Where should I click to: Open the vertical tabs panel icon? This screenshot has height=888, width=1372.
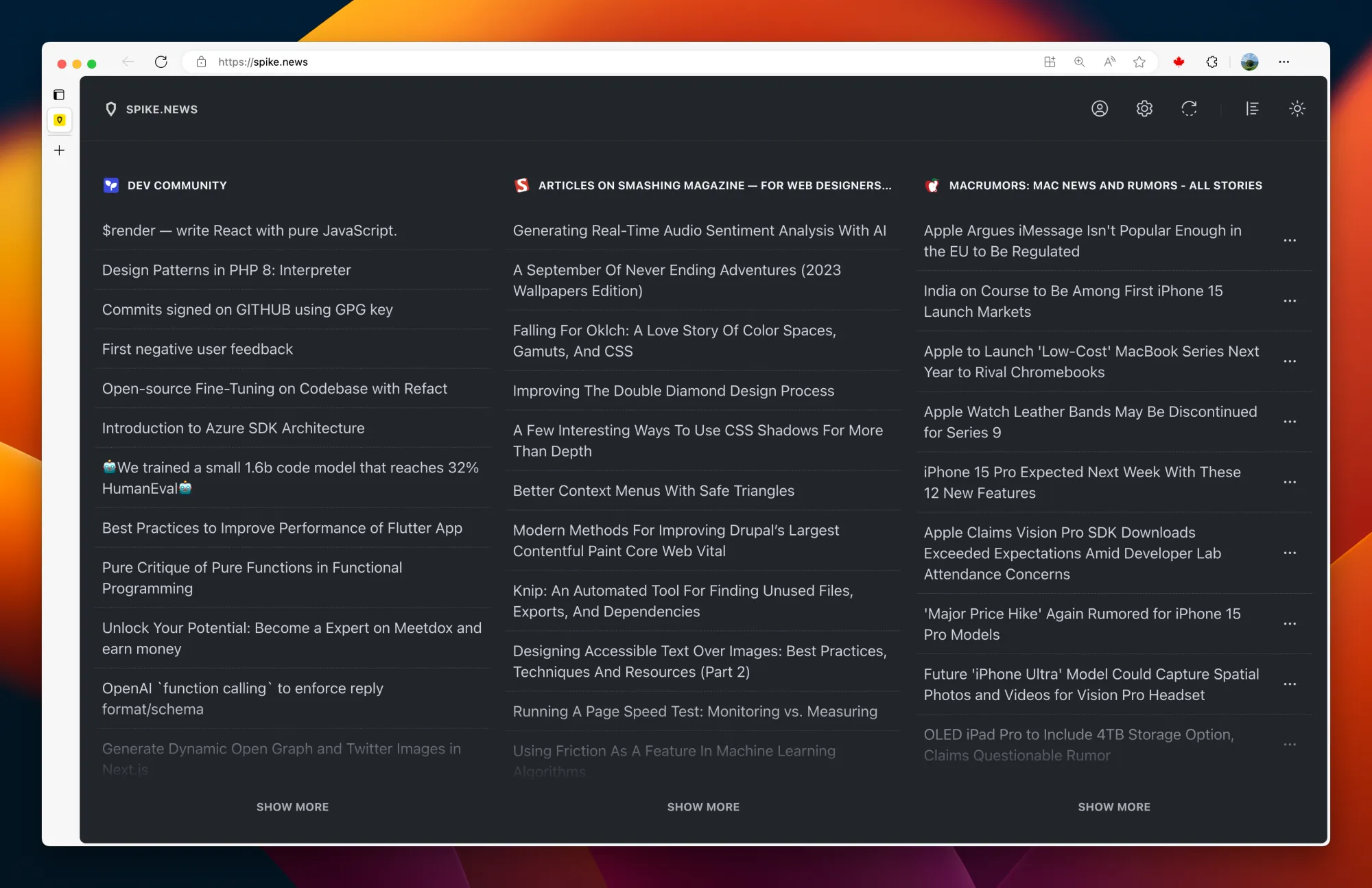59,95
